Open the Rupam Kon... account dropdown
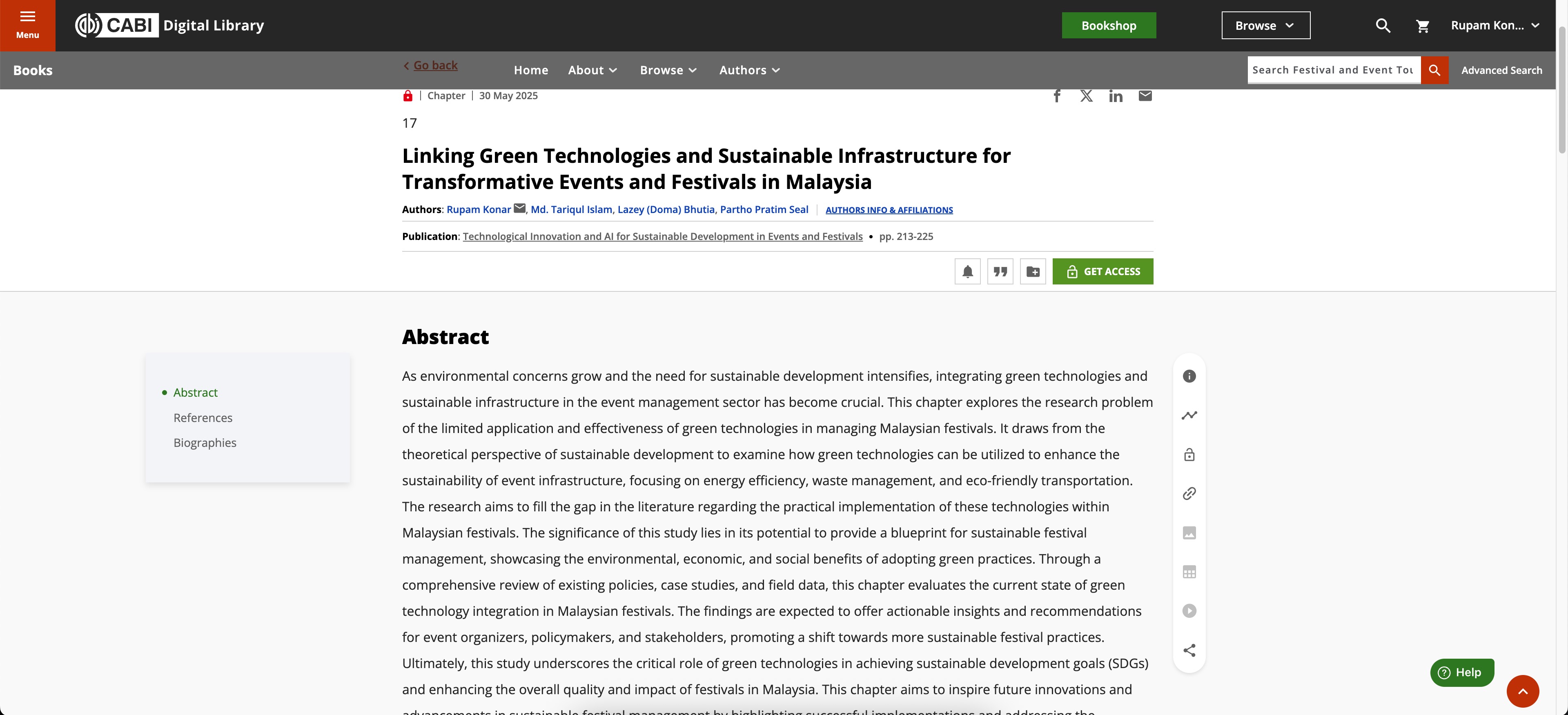 [1494, 26]
